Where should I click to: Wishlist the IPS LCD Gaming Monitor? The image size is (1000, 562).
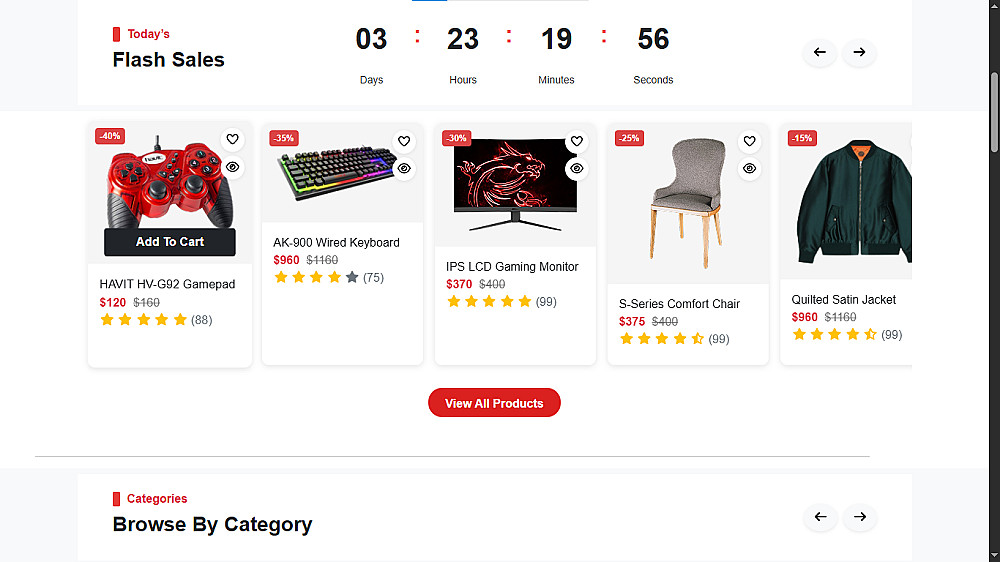[576, 142]
